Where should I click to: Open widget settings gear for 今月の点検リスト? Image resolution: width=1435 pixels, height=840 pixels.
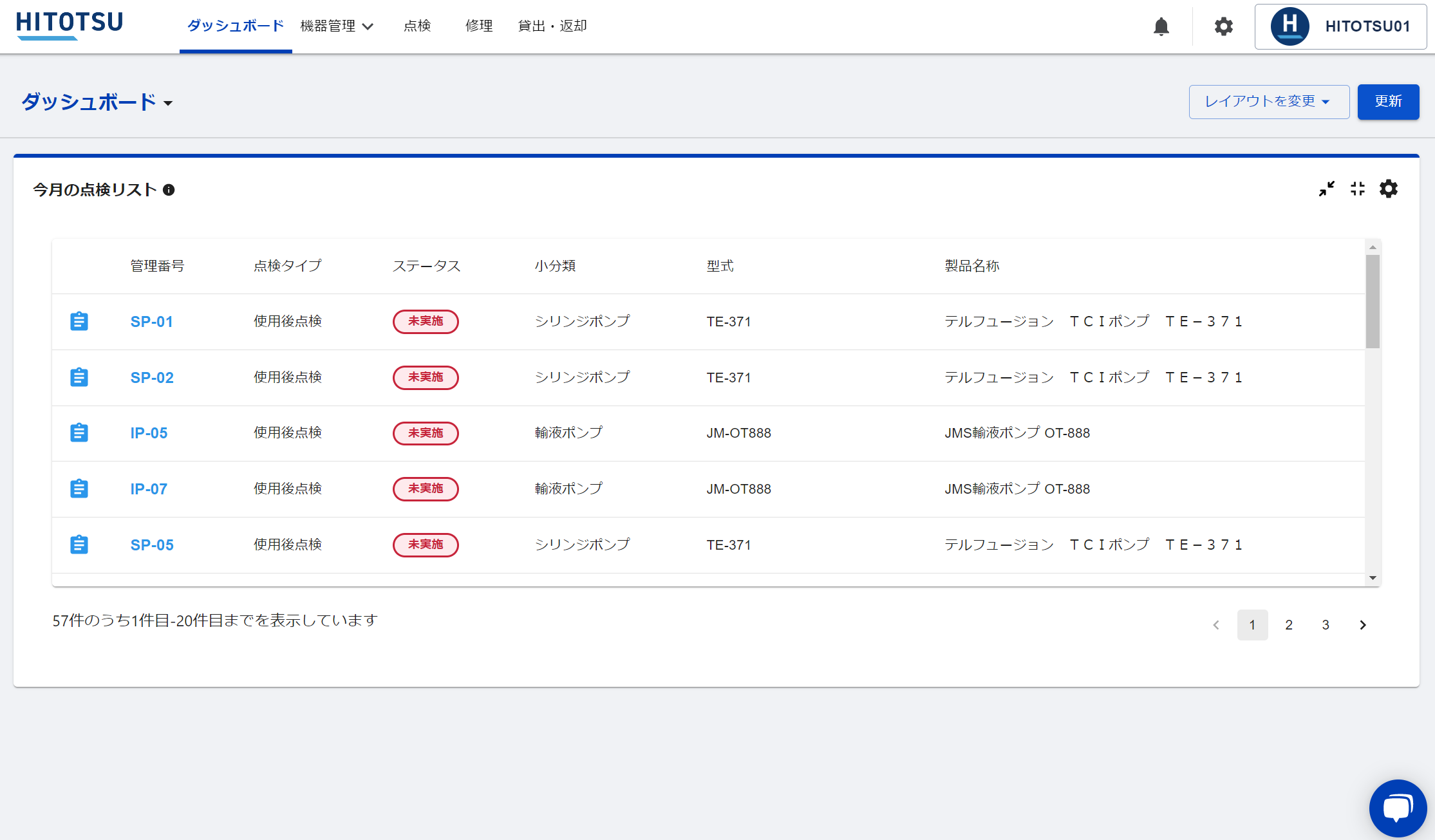pos(1389,189)
